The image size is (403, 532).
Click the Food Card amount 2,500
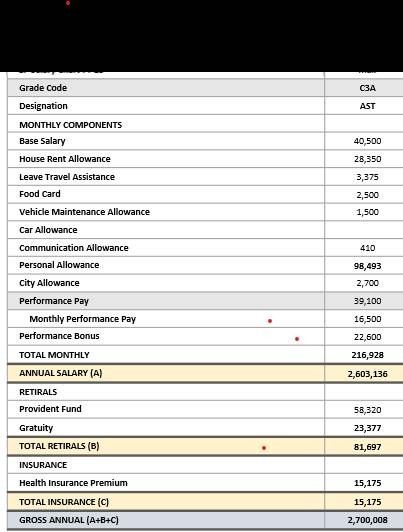point(367,195)
